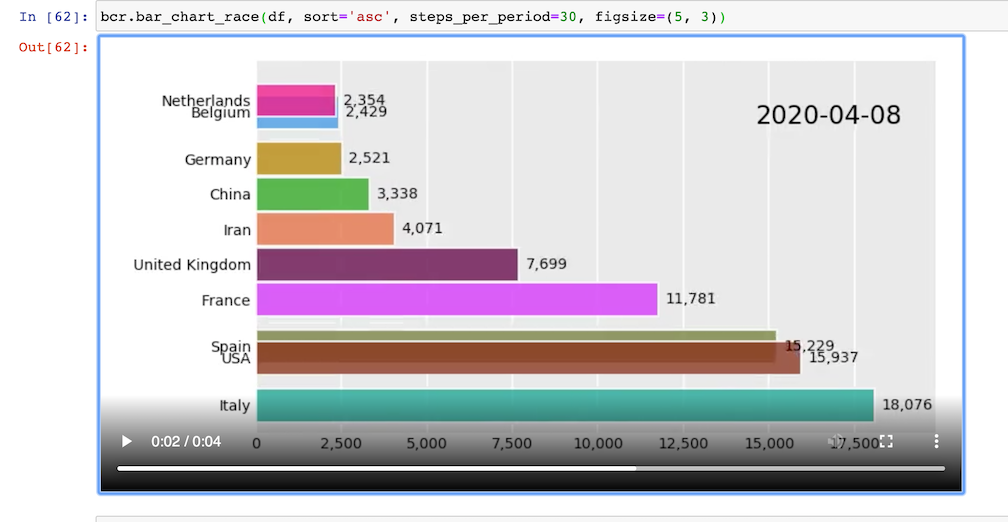
Task: Click the Italy value label 18,076
Action: click(x=906, y=405)
